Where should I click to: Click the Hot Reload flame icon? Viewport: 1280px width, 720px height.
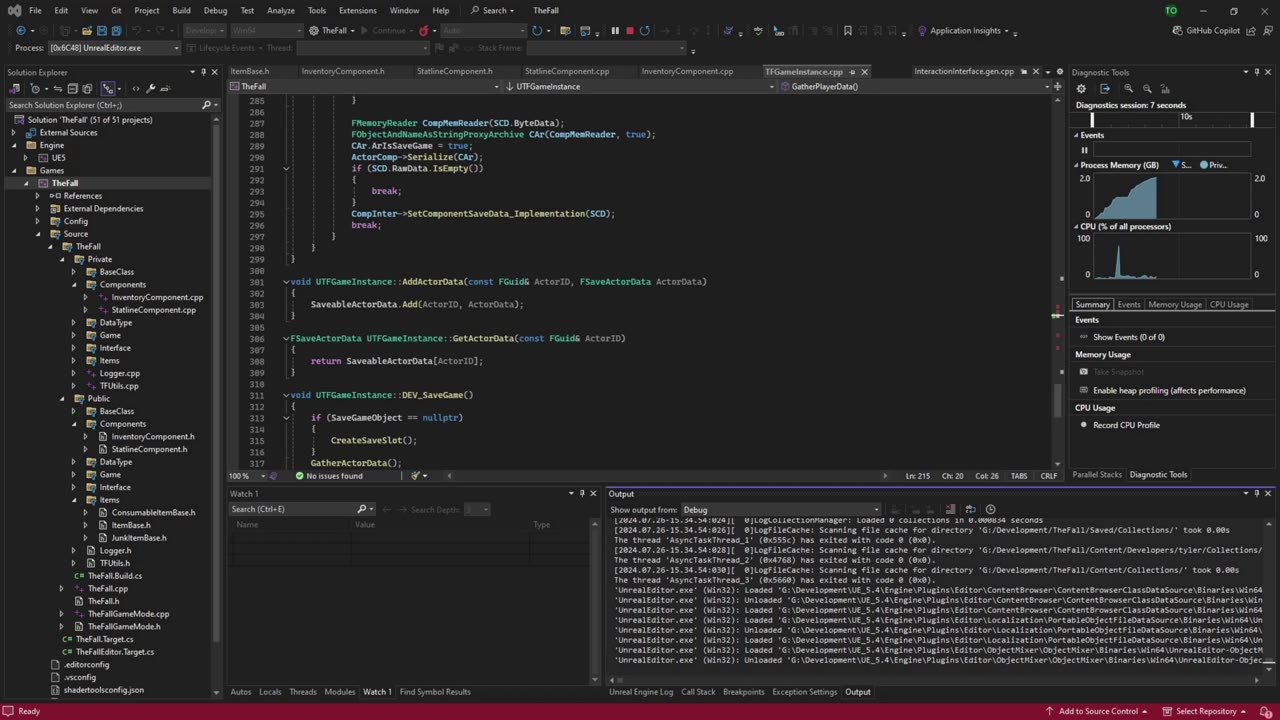424,31
